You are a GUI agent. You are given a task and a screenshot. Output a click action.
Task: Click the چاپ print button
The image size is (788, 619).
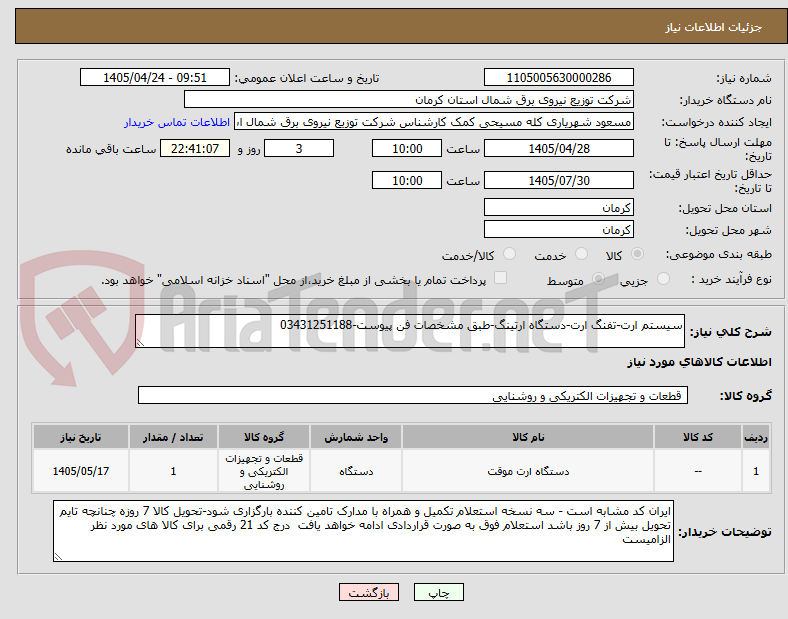(439, 592)
